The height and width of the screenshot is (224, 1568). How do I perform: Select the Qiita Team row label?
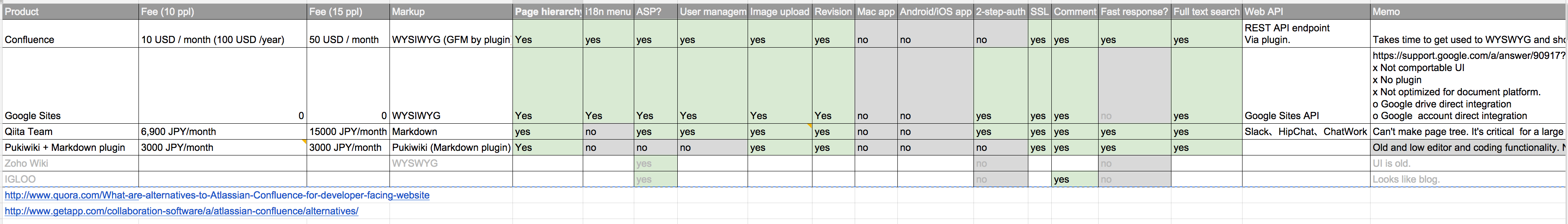(70, 132)
